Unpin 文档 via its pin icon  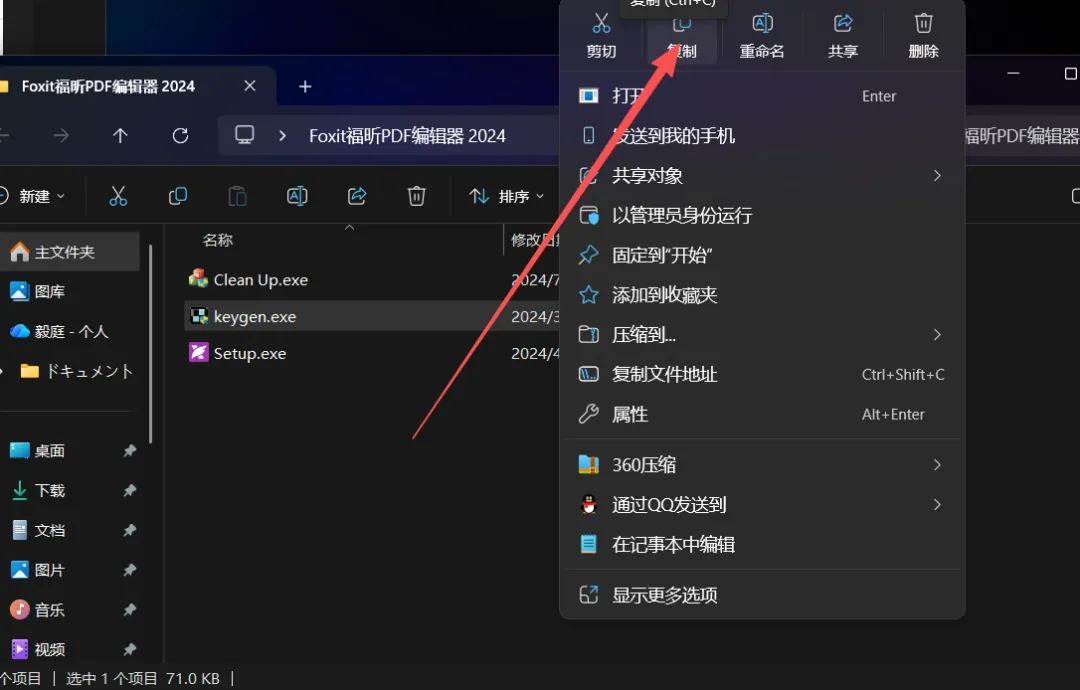[129, 530]
